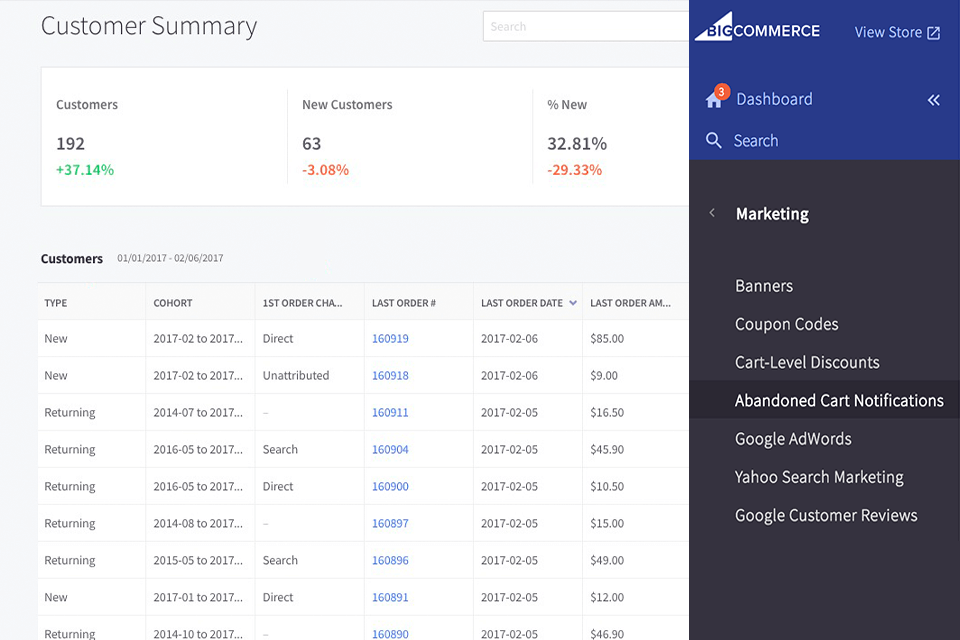Viewport: 960px width, 640px height.
Task: Click the magnifying glass Search icon in sidebar
Action: pos(714,140)
